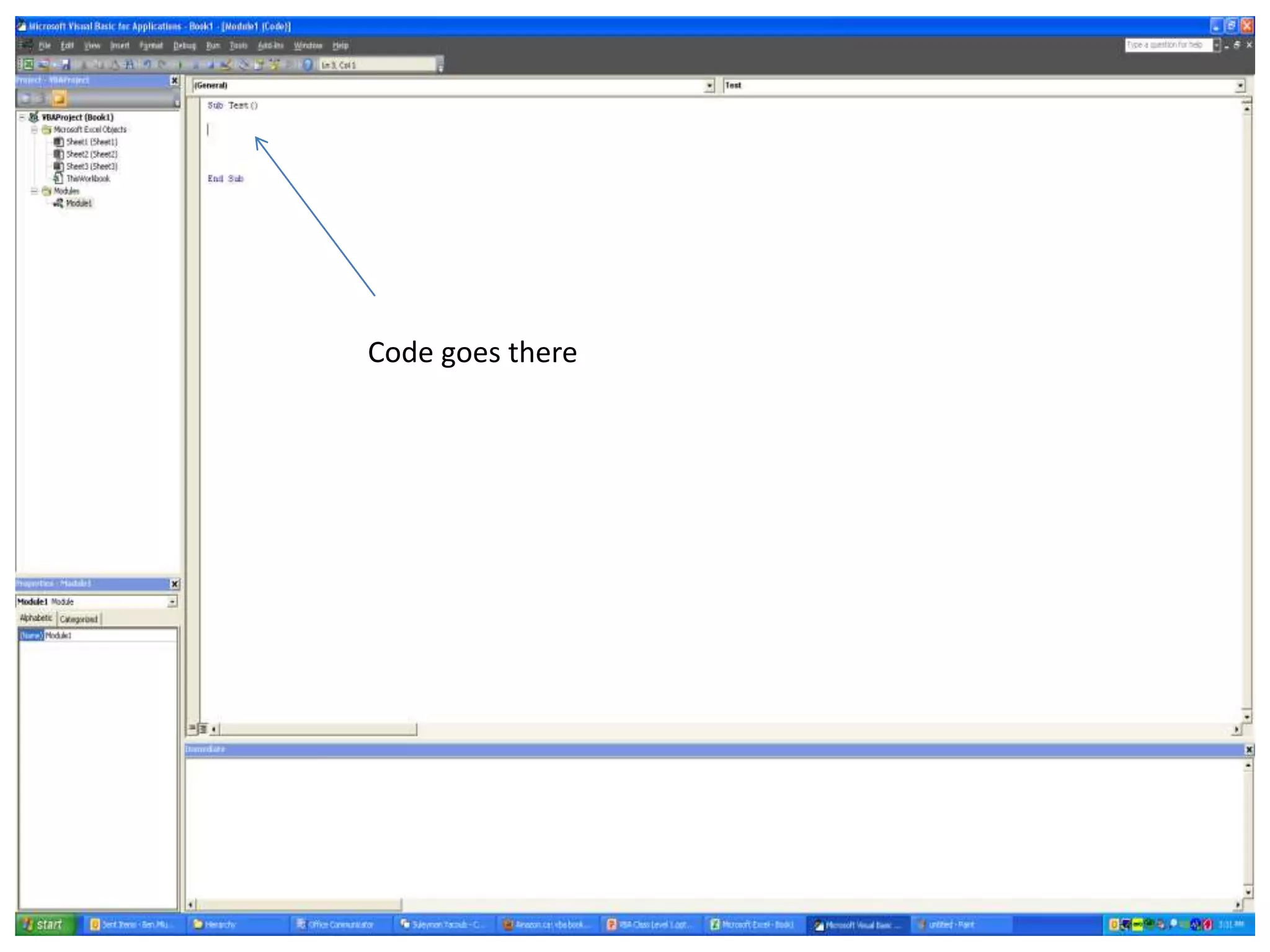
Task: Close the Project explorer panel
Action: tap(174, 81)
